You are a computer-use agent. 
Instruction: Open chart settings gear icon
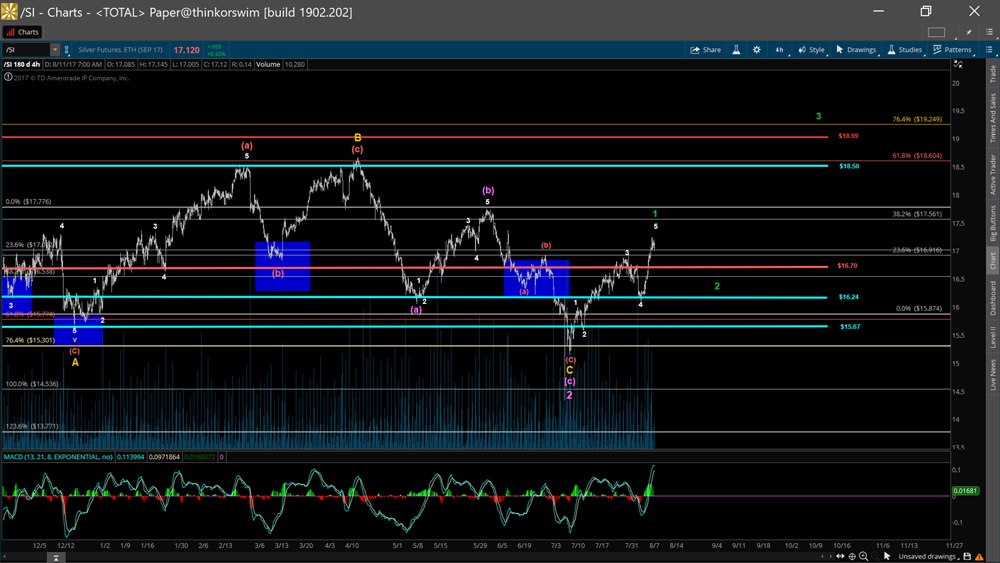point(757,49)
